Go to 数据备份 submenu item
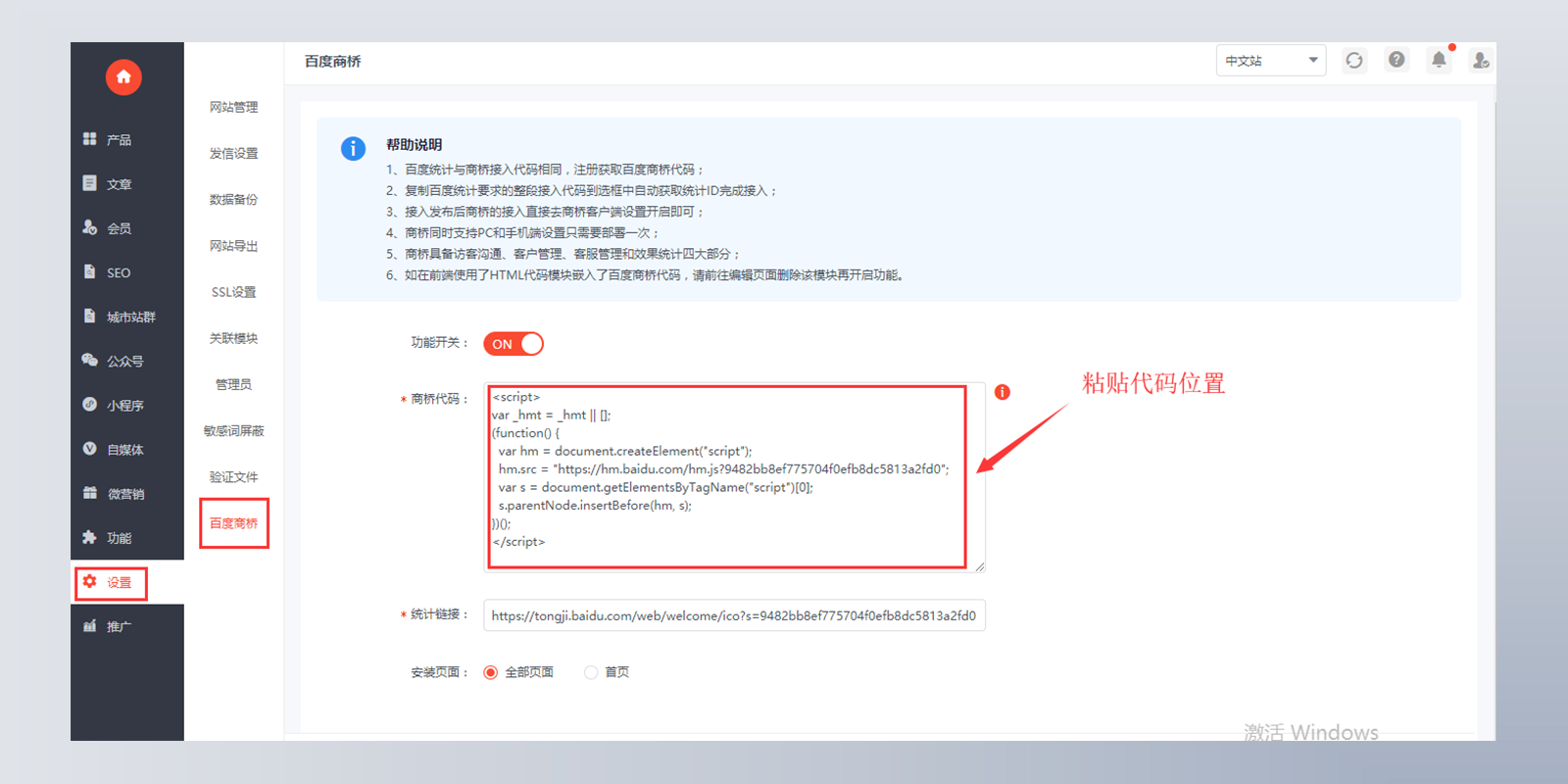Viewport: 1568px width, 784px height. (x=233, y=200)
